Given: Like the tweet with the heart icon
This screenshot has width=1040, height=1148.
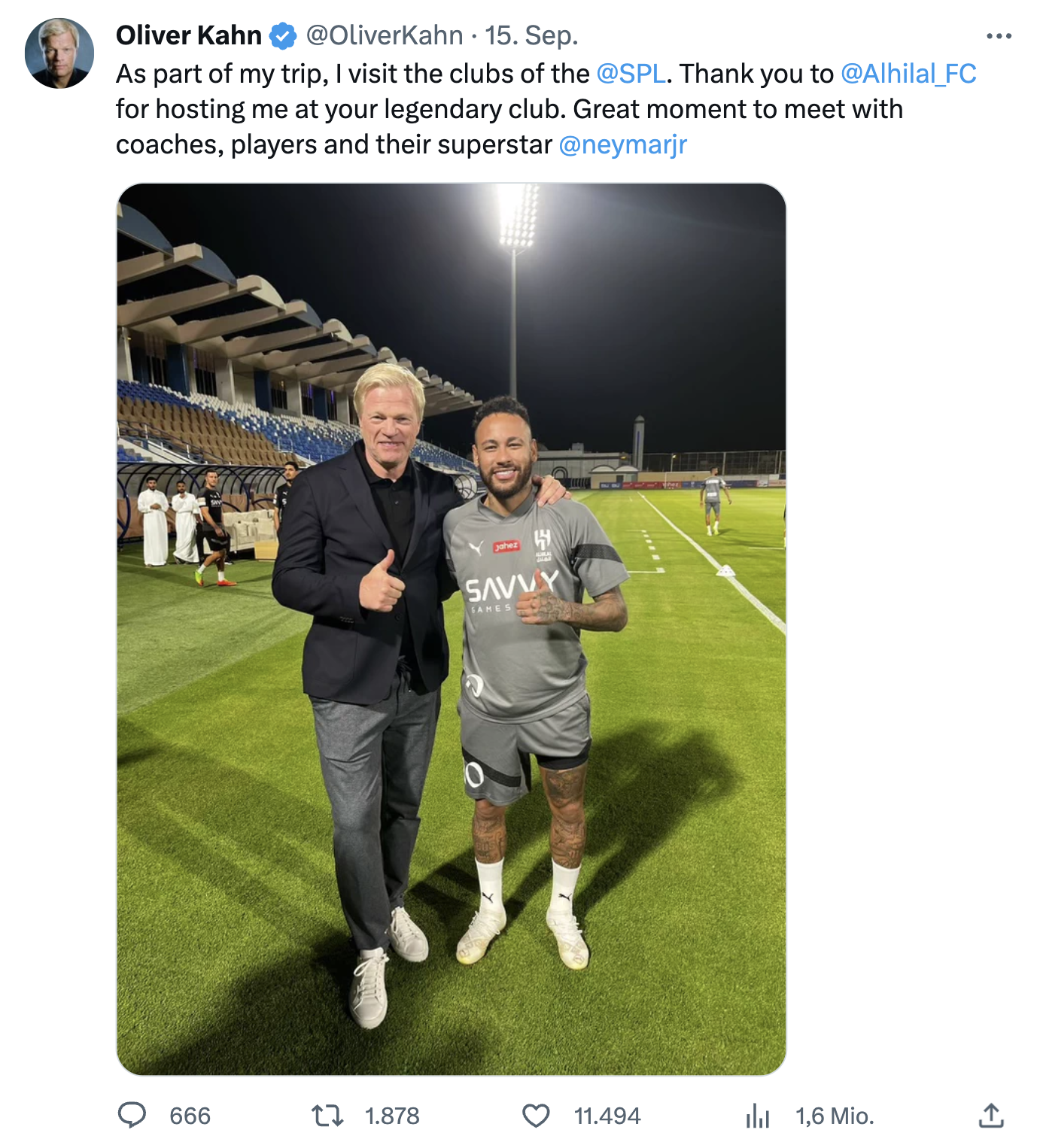Looking at the screenshot, I should (536, 1115).
